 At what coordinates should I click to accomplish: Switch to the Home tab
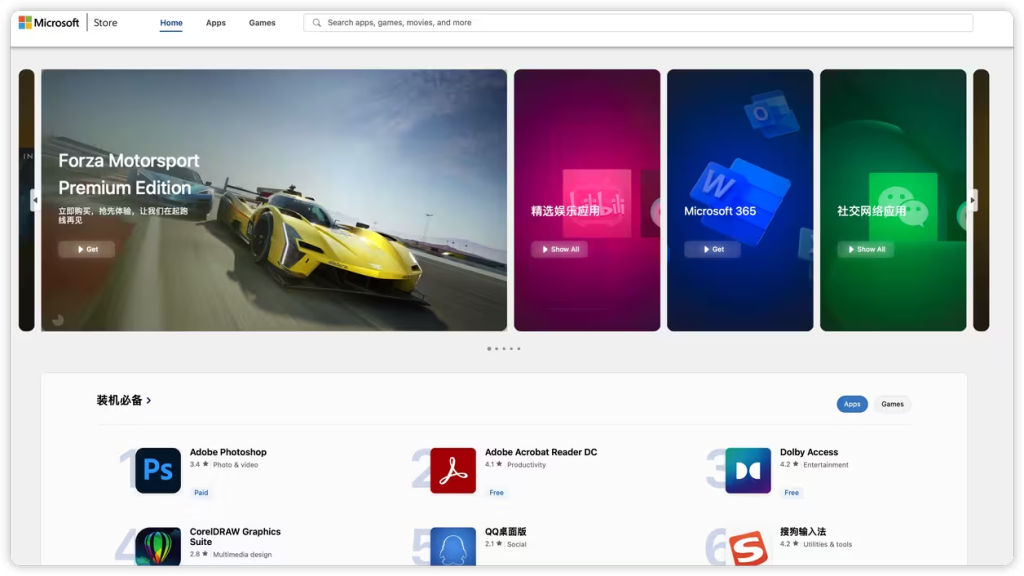pyautogui.click(x=171, y=23)
